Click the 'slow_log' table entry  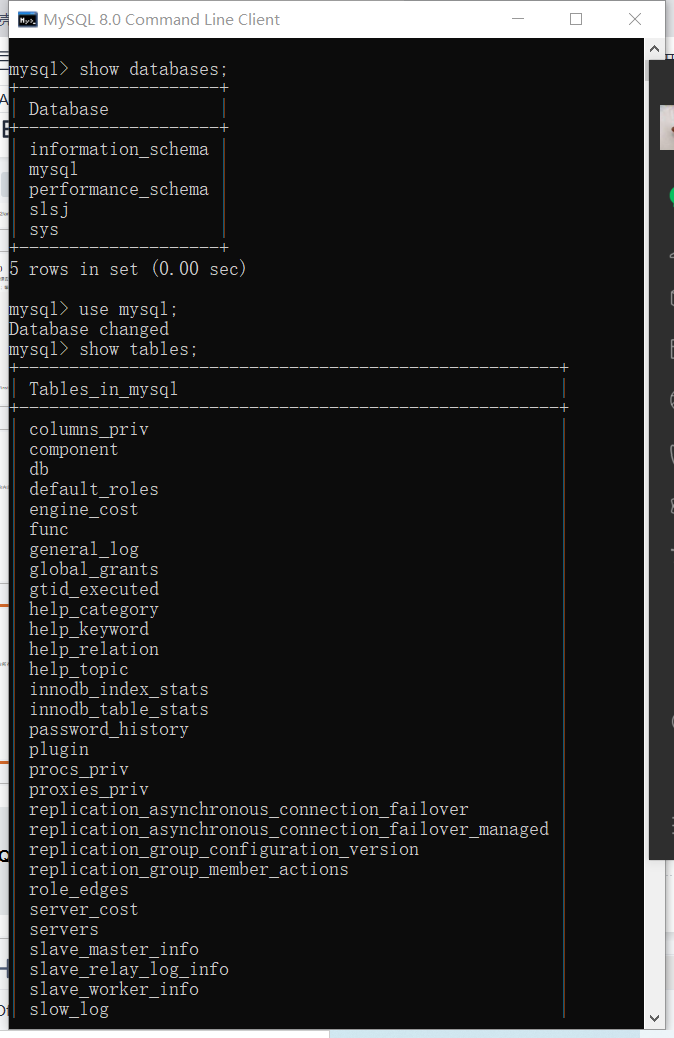point(69,1009)
